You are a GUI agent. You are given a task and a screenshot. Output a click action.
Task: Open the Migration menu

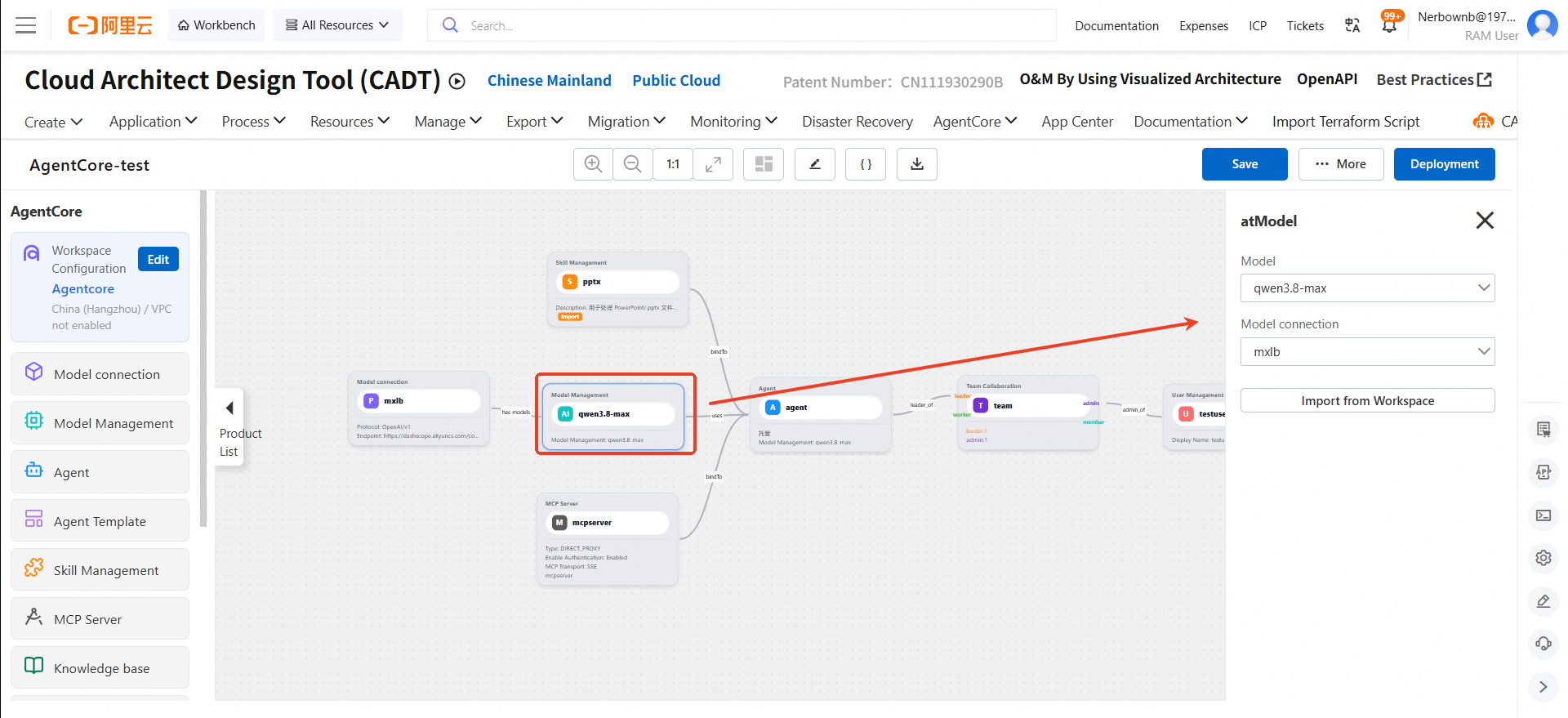tap(626, 121)
